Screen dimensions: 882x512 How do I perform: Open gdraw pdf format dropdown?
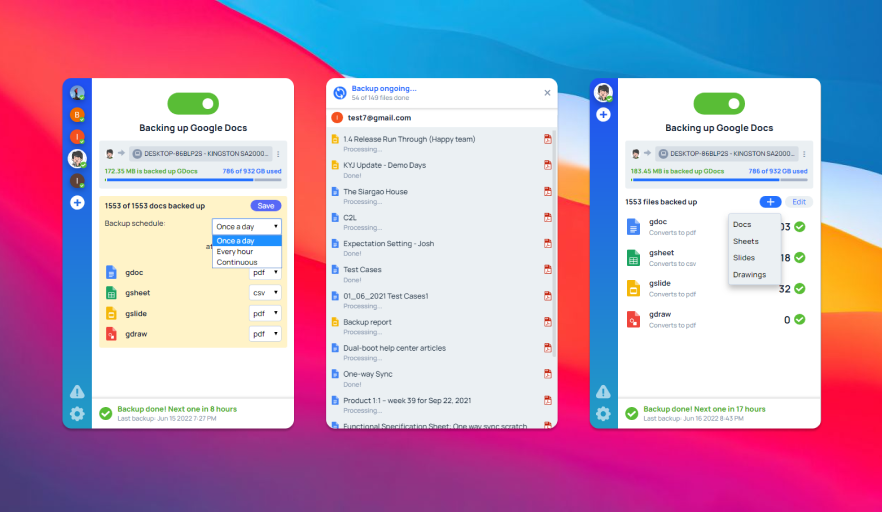(265, 334)
